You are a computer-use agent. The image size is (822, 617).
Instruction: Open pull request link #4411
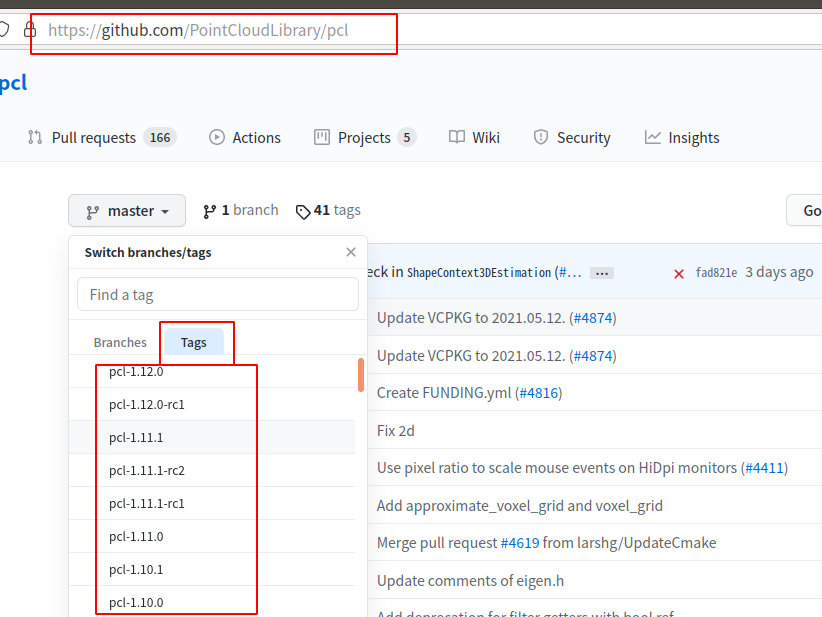(764, 468)
